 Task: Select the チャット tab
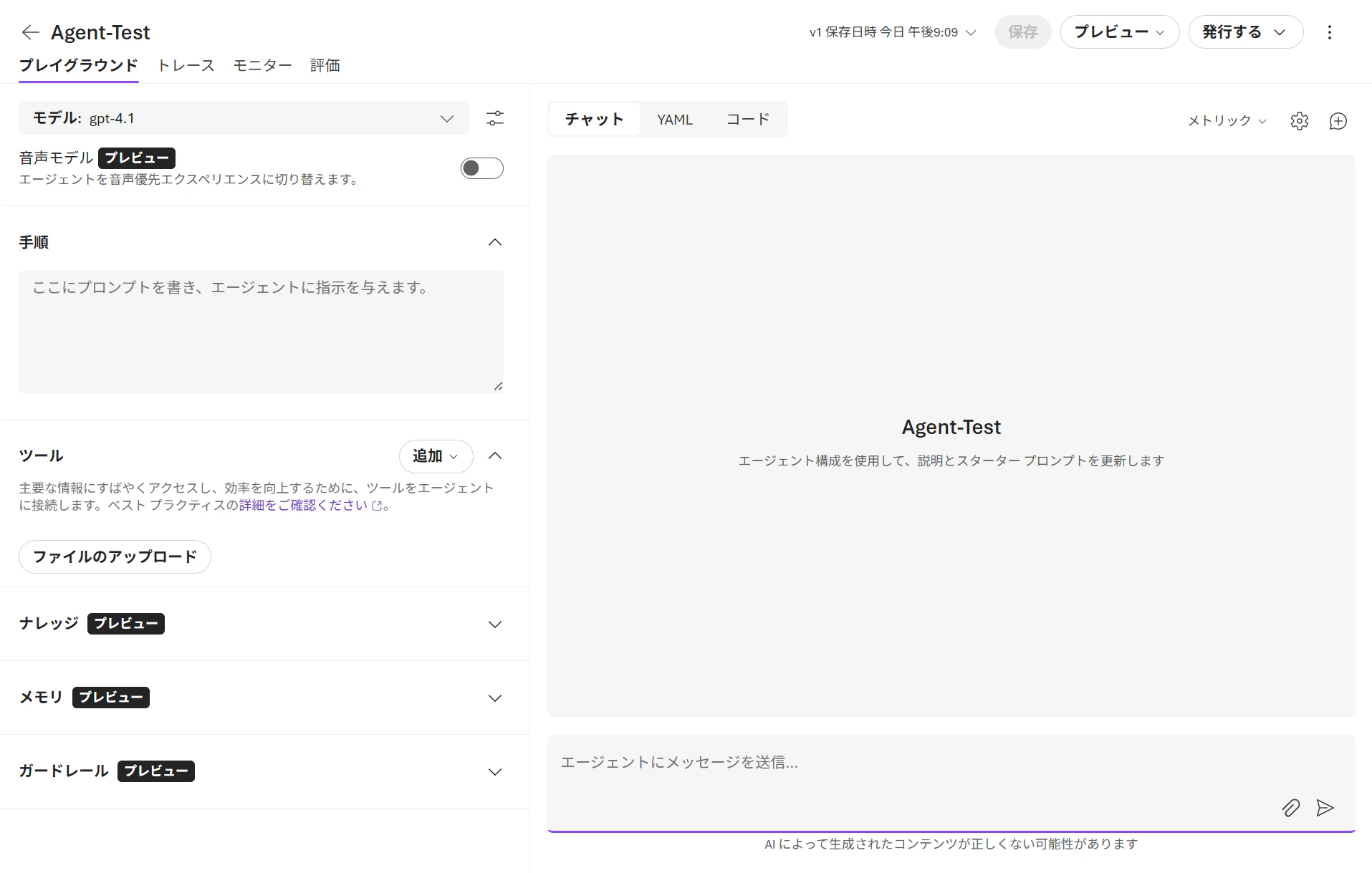(x=595, y=119)
